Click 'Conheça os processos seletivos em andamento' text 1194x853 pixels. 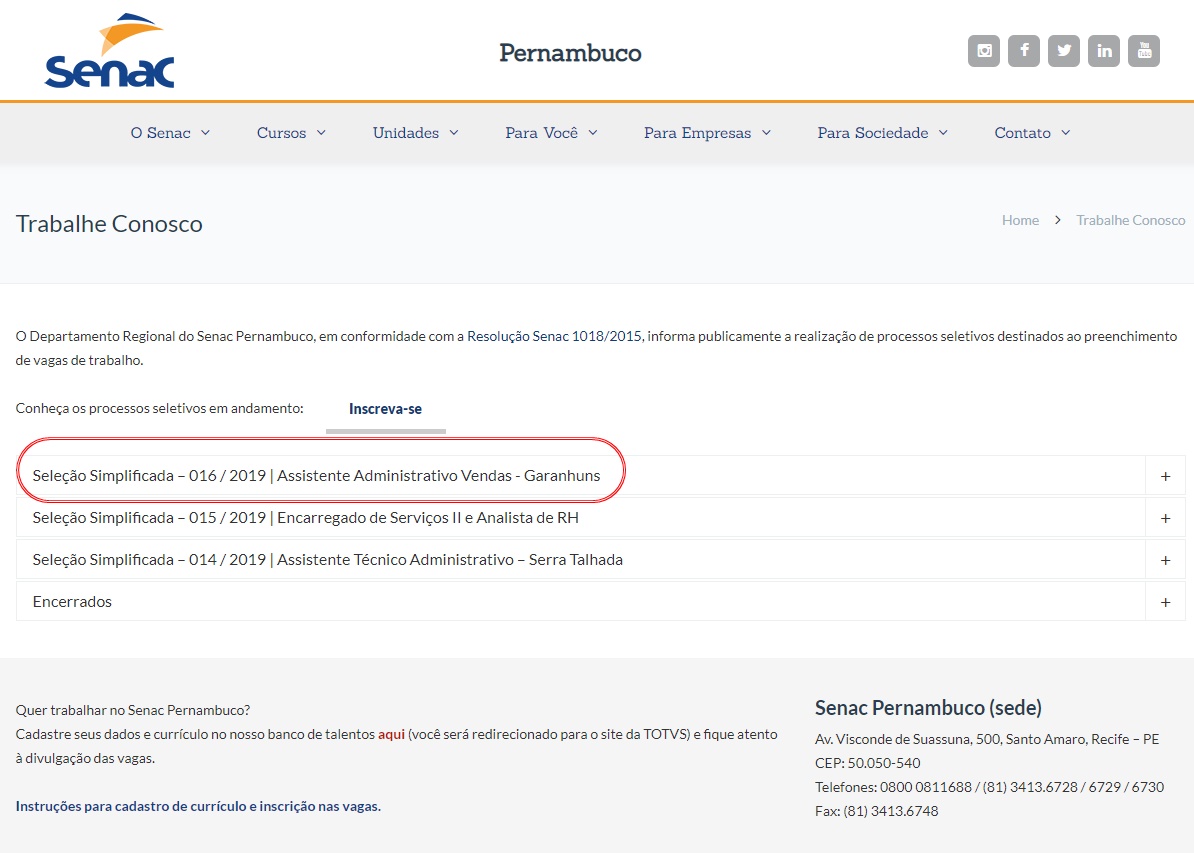tap(159, 408)
